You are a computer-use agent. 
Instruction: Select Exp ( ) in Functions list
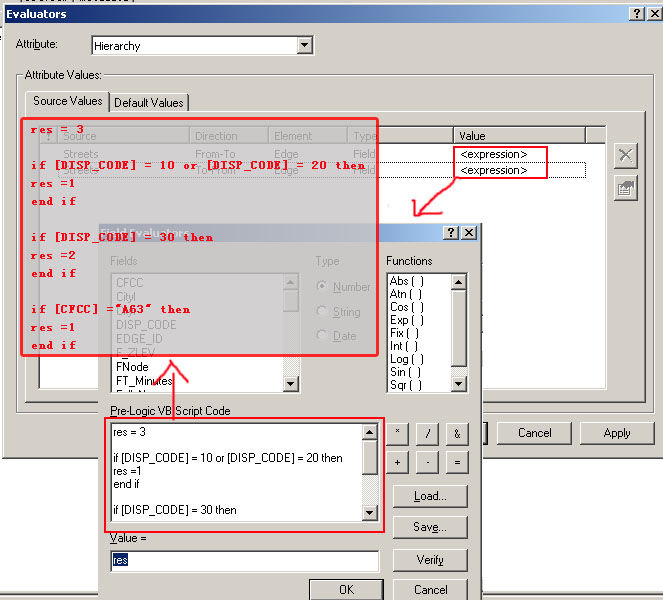pos(406,320)
